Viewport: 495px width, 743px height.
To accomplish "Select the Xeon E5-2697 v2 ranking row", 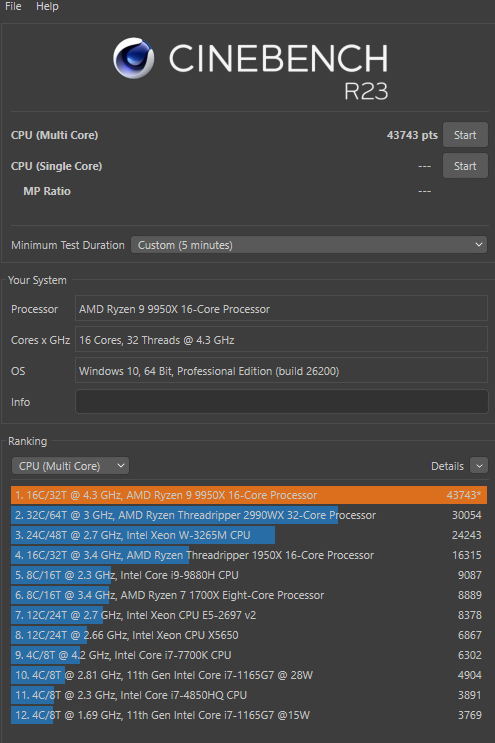I will click(x=249, y=615).
